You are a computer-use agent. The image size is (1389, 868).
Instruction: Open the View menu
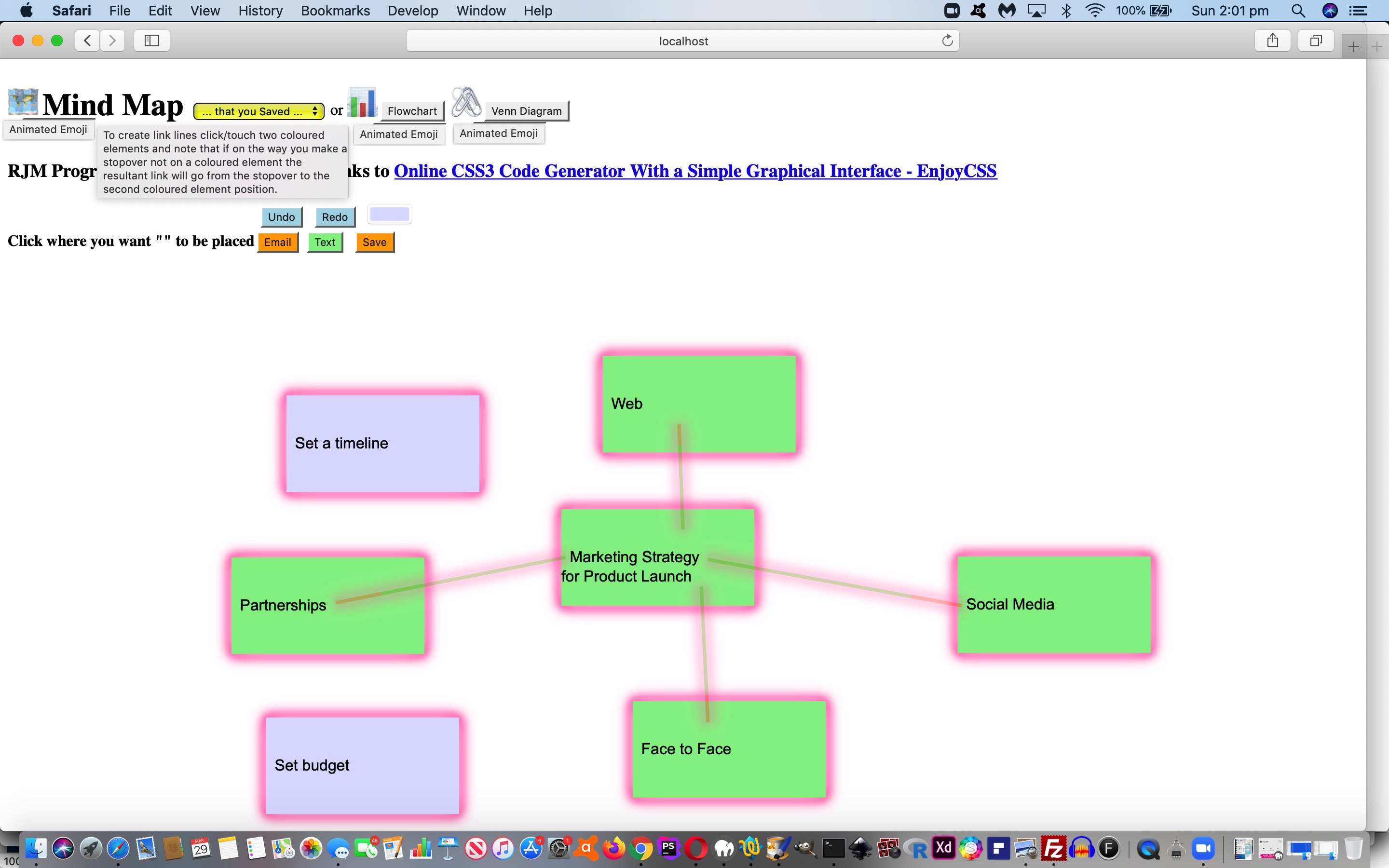205,10
